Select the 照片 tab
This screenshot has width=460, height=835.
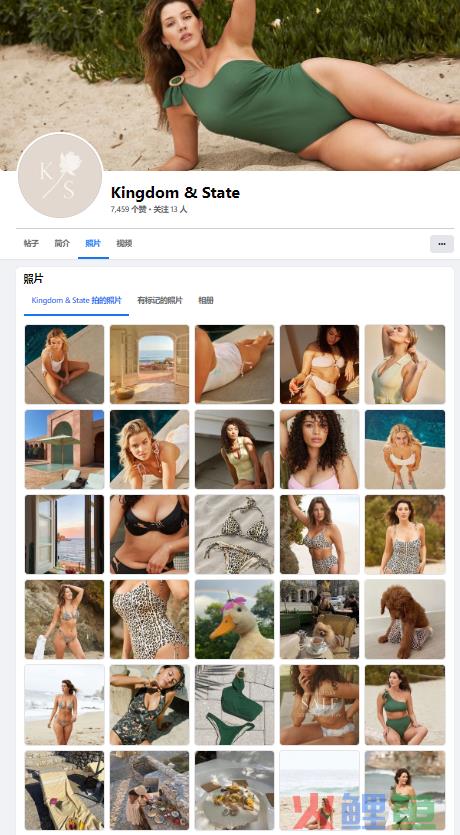coord(93,243)
